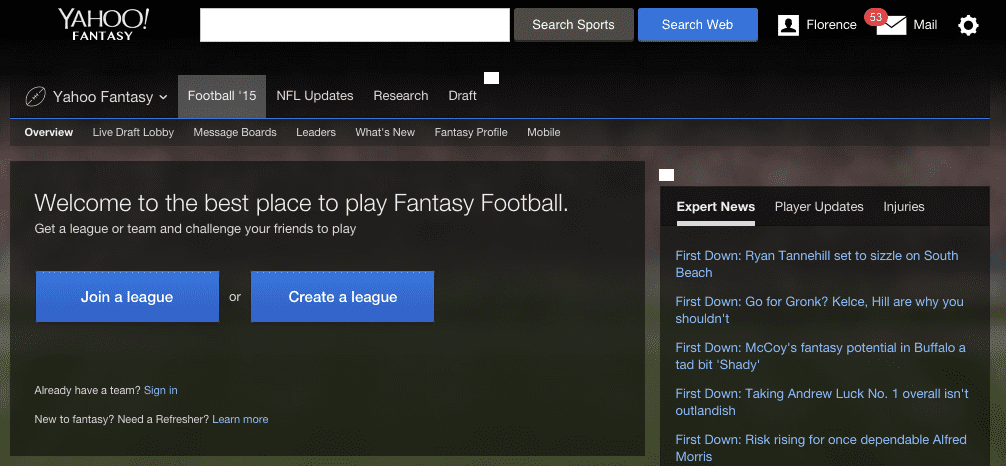The height and width of the screenshot is (466, 1006).
Task: Focus the search input field
Action: click(355, 25)
